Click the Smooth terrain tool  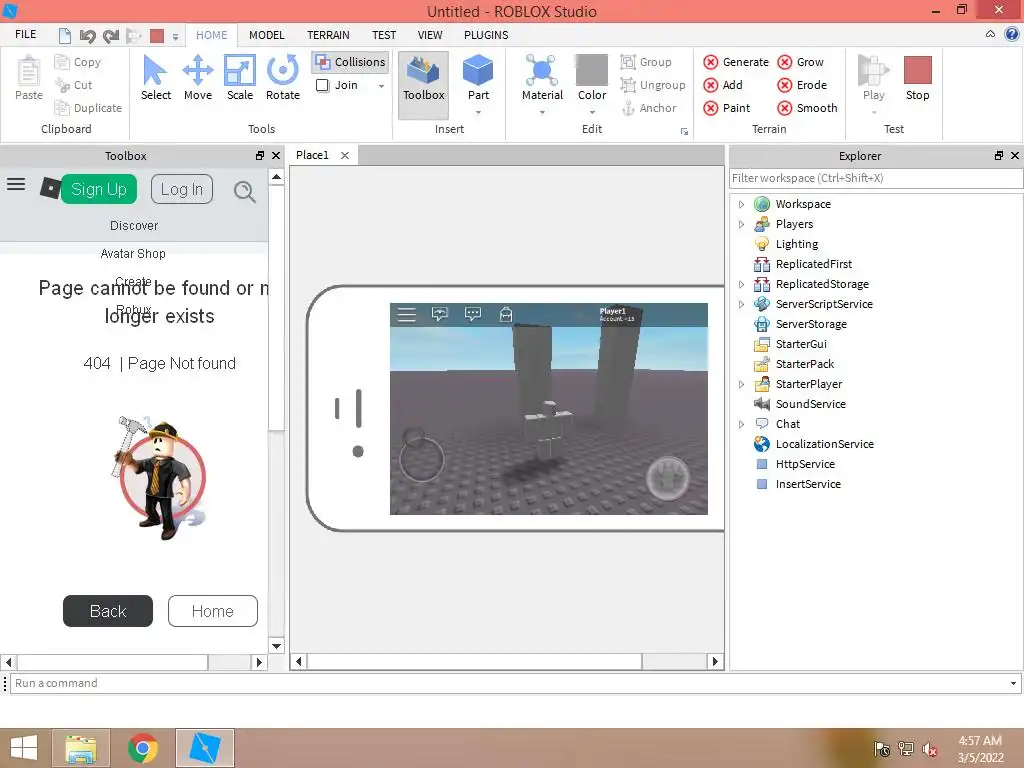pyautogui.click(x=807, y=108)
